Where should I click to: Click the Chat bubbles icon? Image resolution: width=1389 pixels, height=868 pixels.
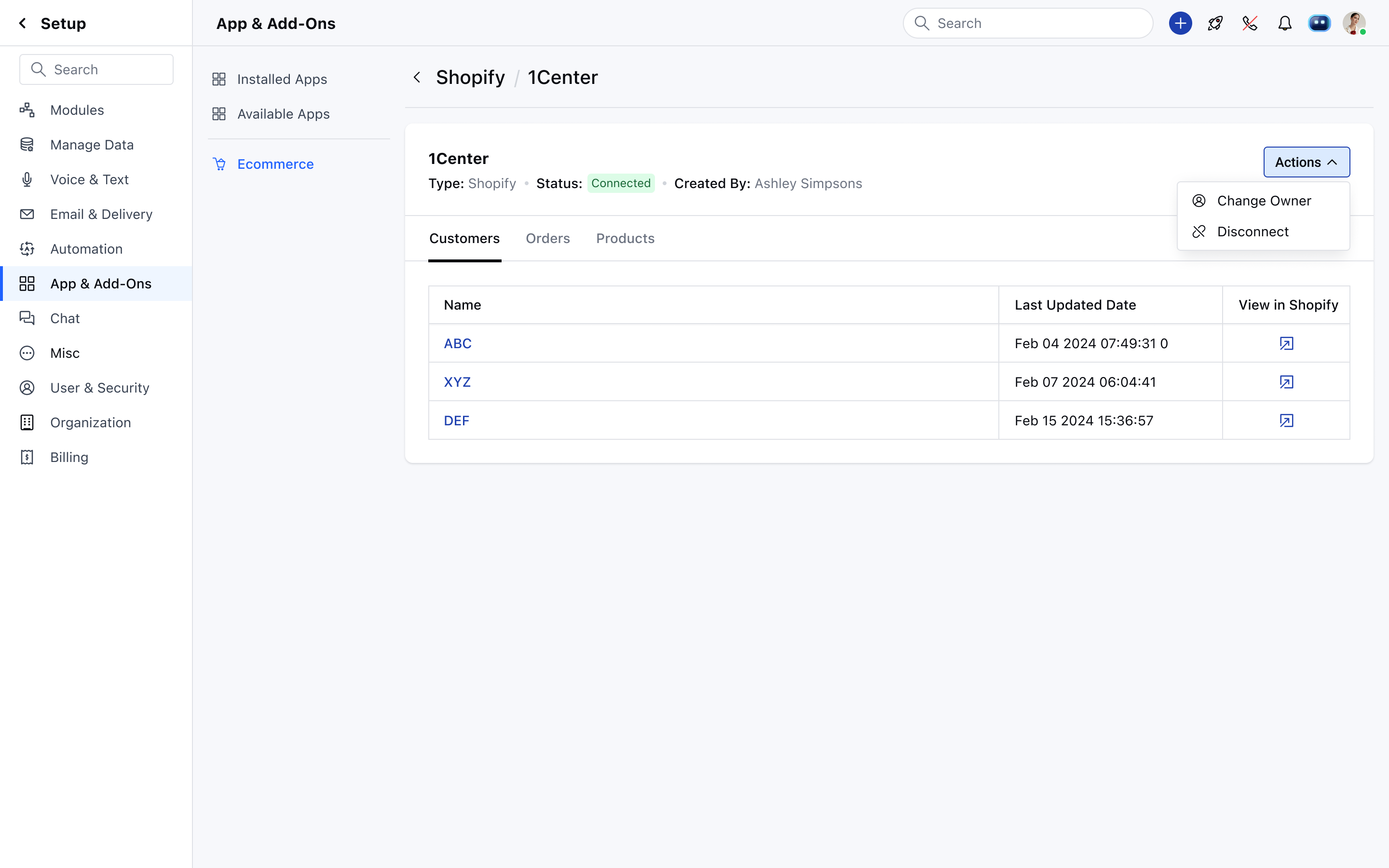[27, 318]
